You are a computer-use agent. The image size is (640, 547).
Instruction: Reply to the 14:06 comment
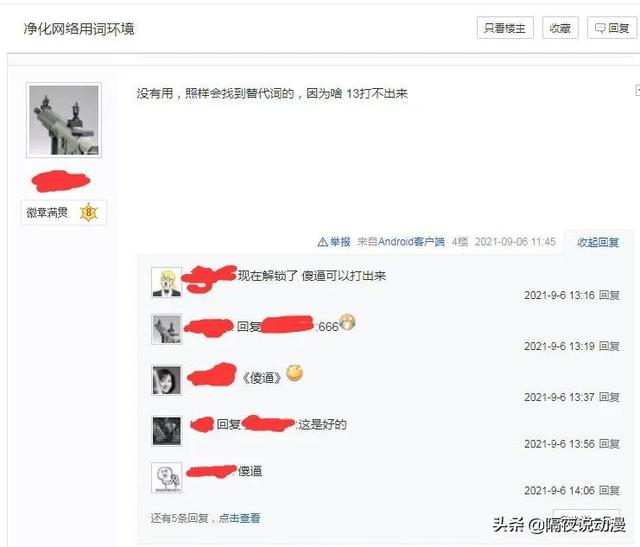(609, 490)
